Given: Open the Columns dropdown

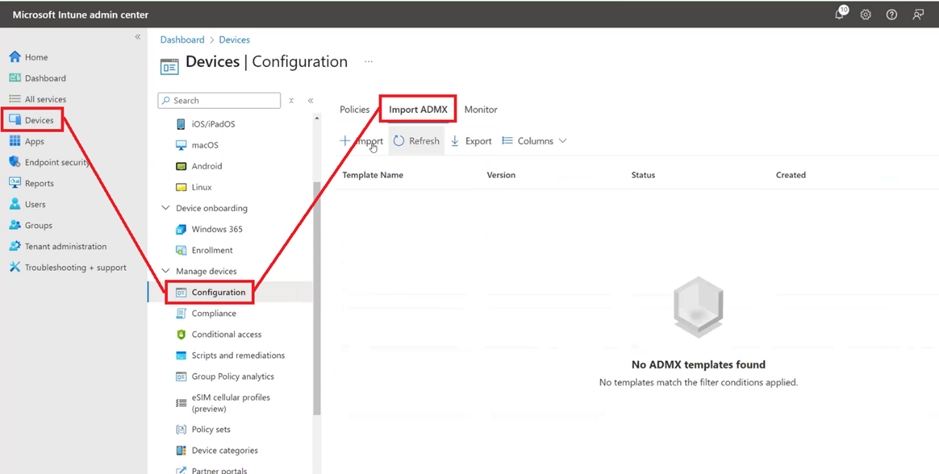Looking at the screenshot, I should tap(535, 141).
